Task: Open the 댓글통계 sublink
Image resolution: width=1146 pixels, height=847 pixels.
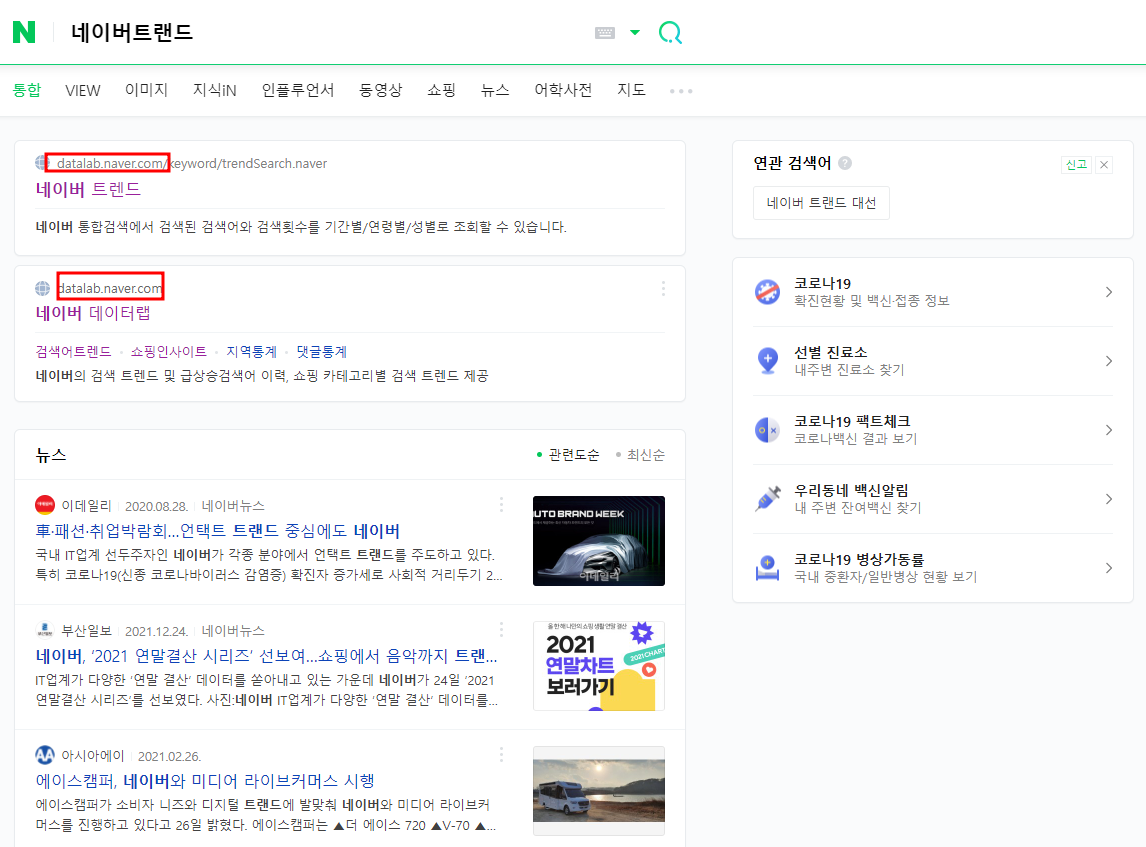Action: [x=322, y=352]
